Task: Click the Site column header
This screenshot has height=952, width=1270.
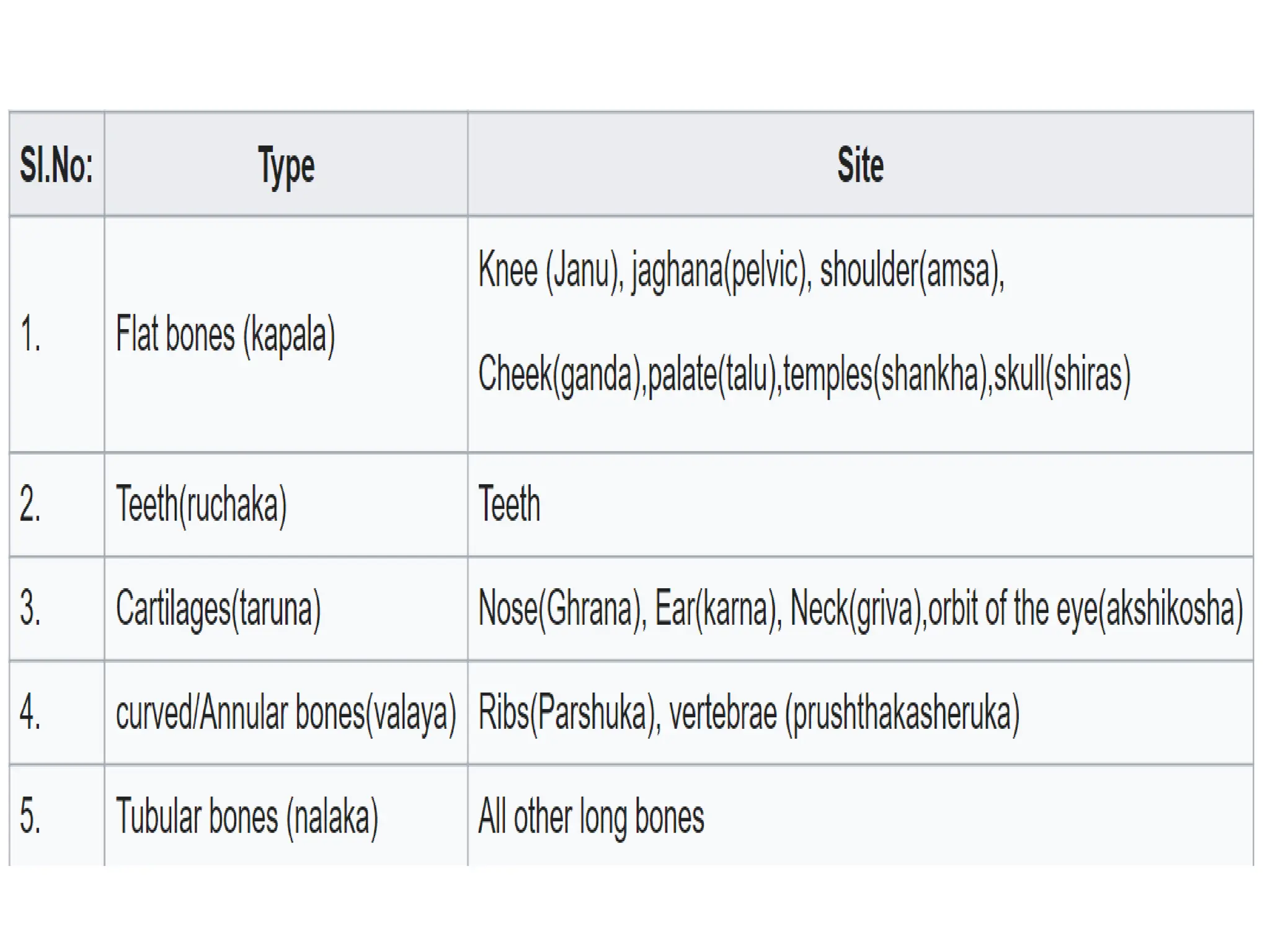Action: 860,164
